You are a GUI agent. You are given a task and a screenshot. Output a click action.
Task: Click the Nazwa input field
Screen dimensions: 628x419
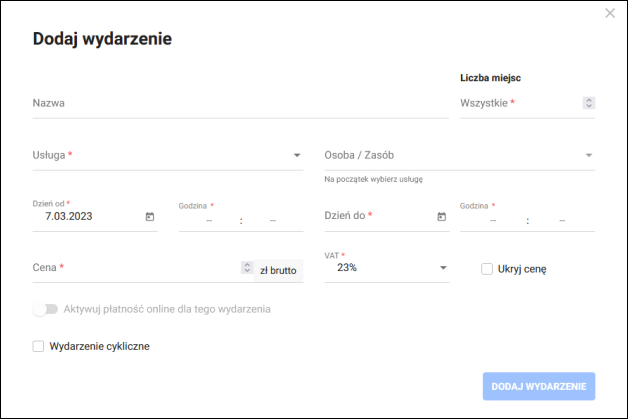240,102
